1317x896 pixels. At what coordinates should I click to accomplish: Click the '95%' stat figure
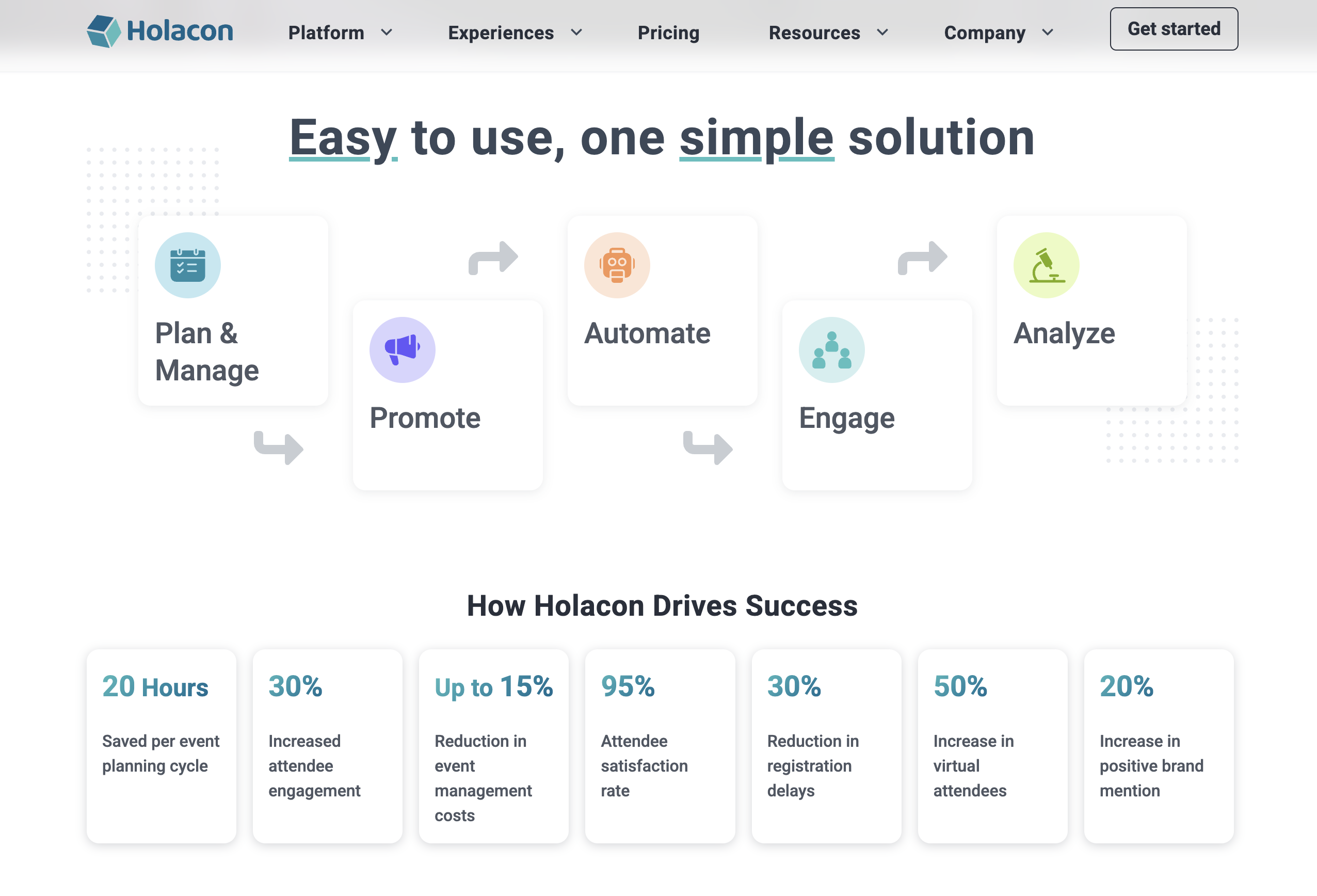(x=628, y=686)
